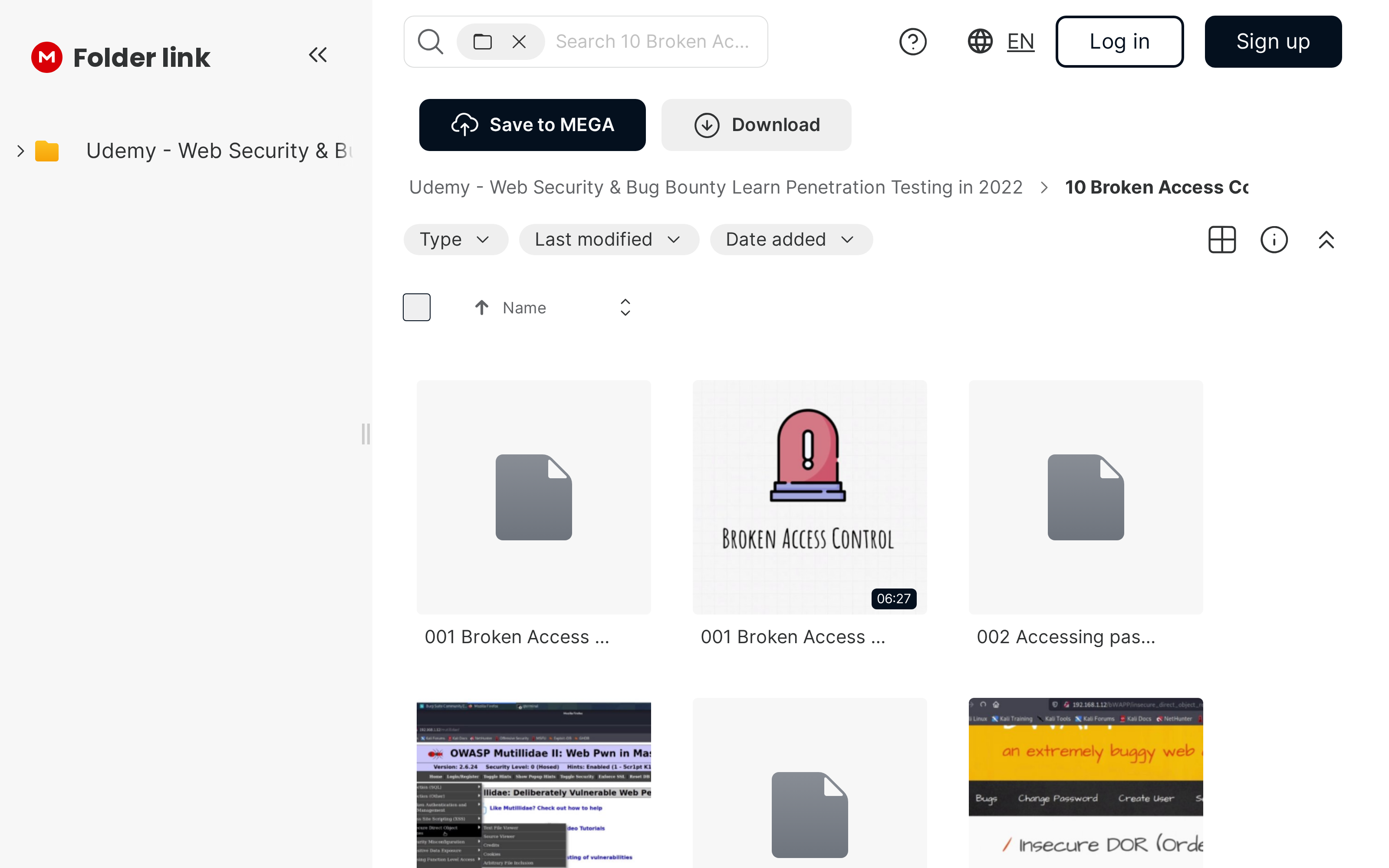The height and width of the screenshot is (868, 1389).
Task: Open the info panel icon
Action: [1274, 240]
